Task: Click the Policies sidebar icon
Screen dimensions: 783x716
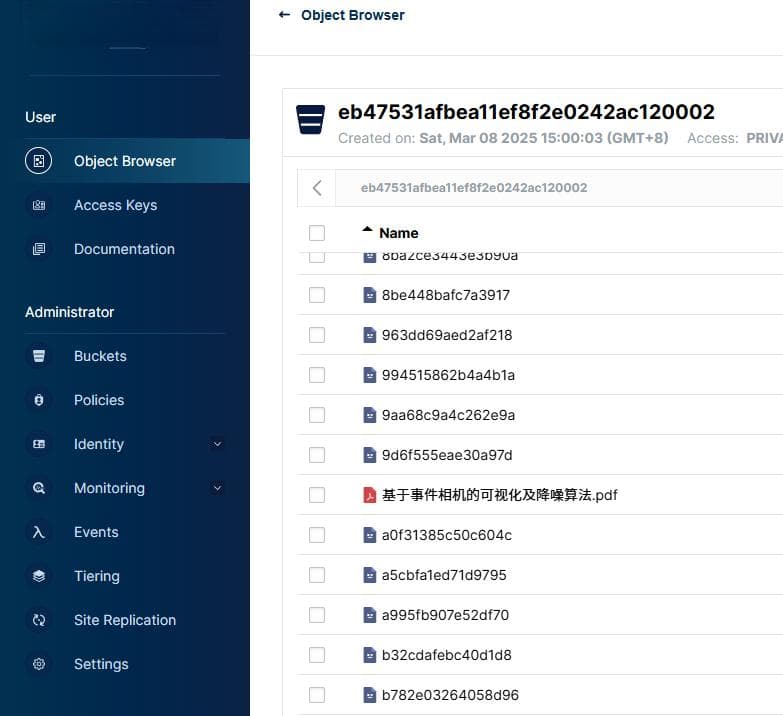Action: click(38, 400)
